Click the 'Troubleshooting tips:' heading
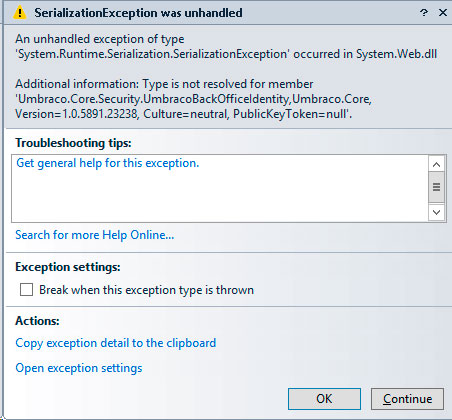Image resolution: width=452 pixels, height=420 pixels. tap(73, 143)
